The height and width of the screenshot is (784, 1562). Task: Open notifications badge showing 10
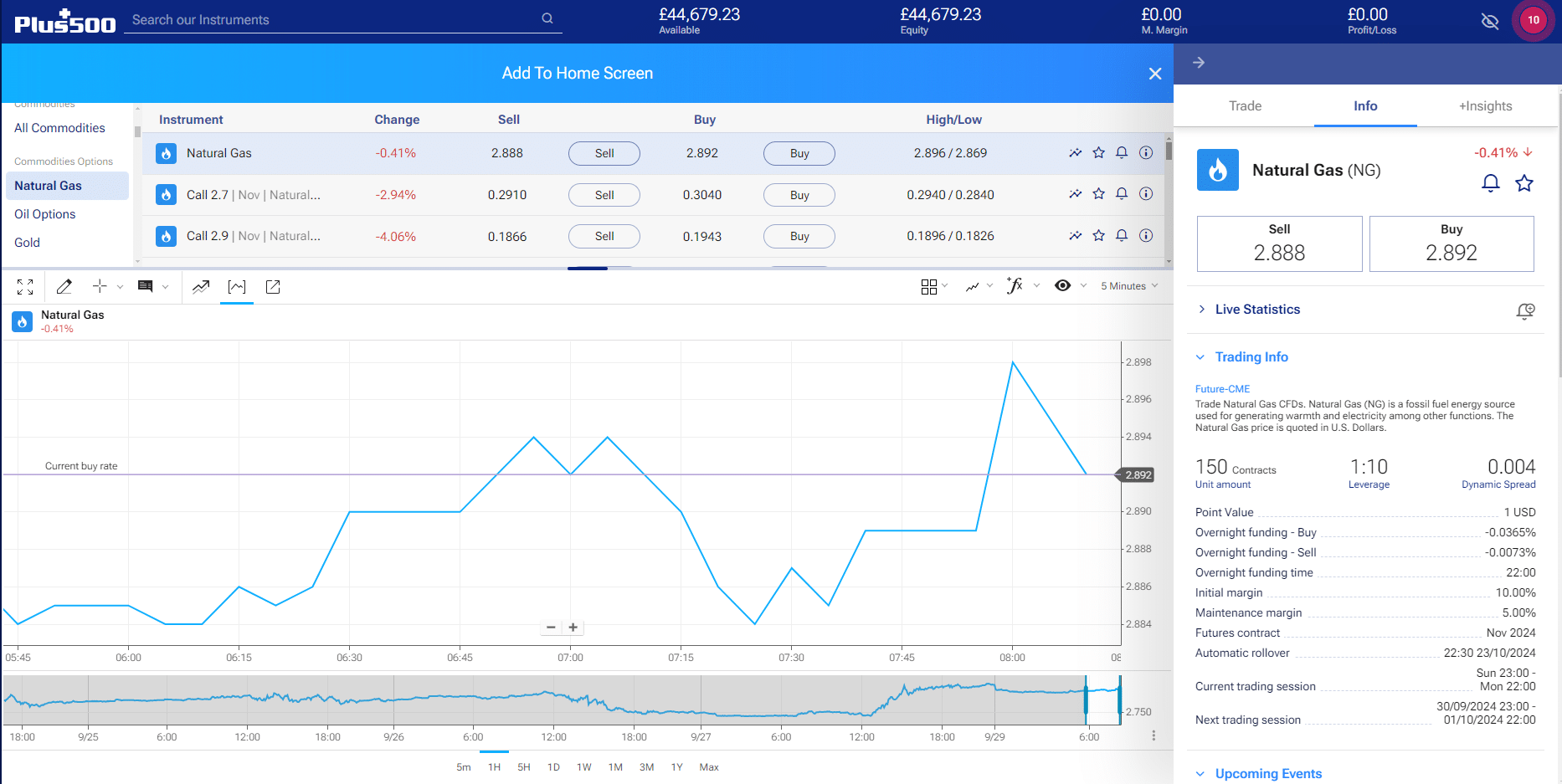point(1533,20)
